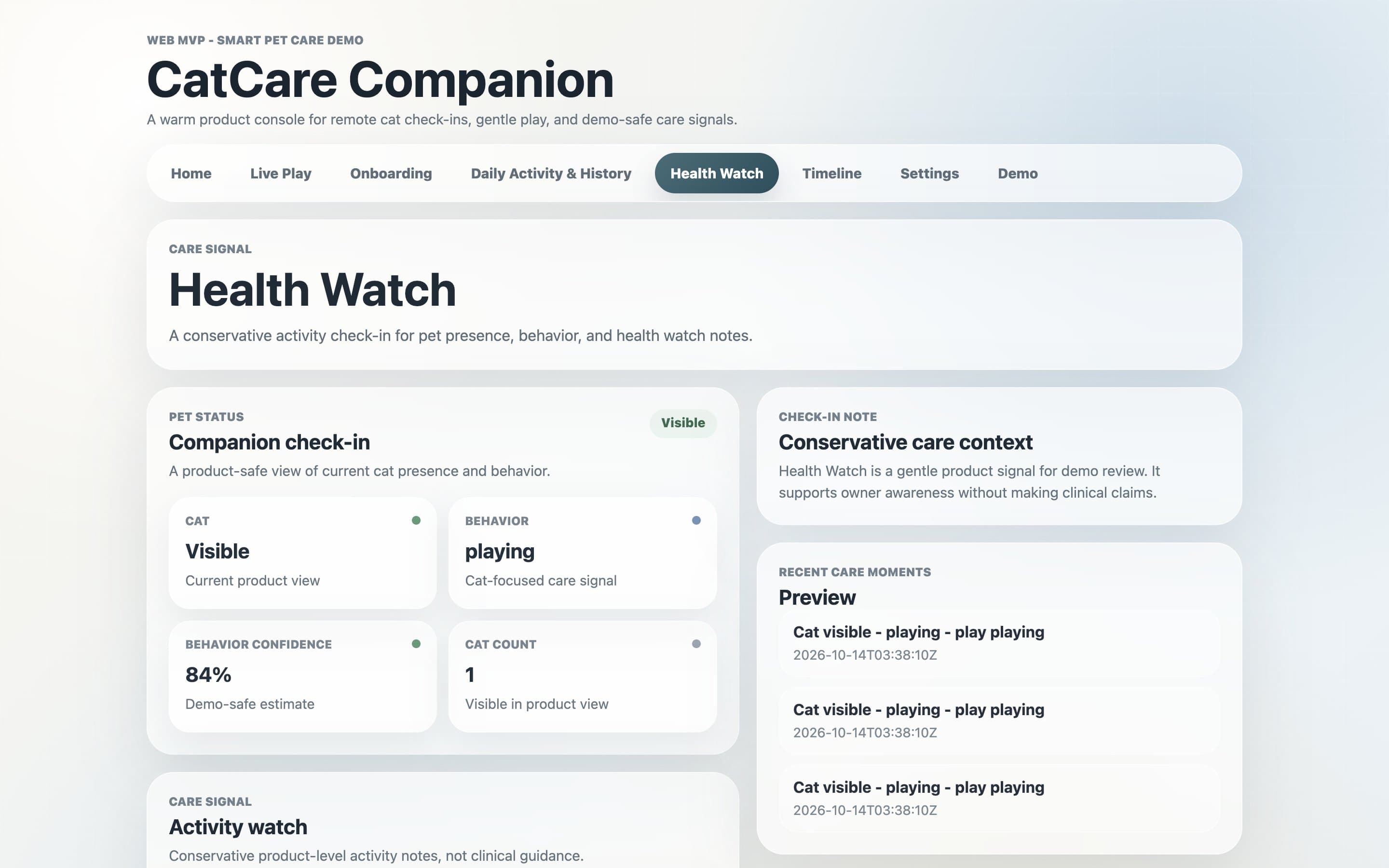
Task: Click the CatCare Companion title
Action: click(x=380, y=80)
